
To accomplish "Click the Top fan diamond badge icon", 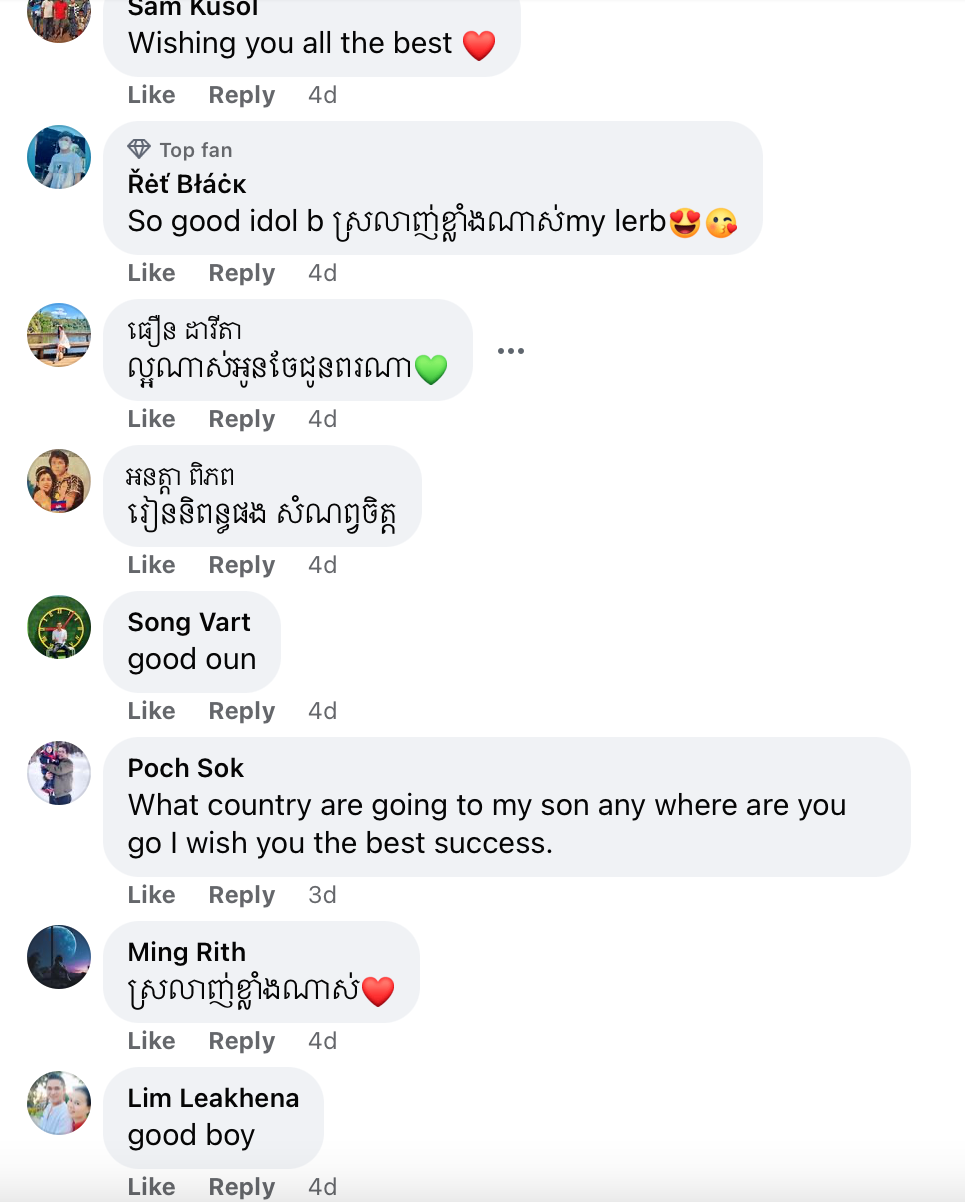I will (139, 150).
